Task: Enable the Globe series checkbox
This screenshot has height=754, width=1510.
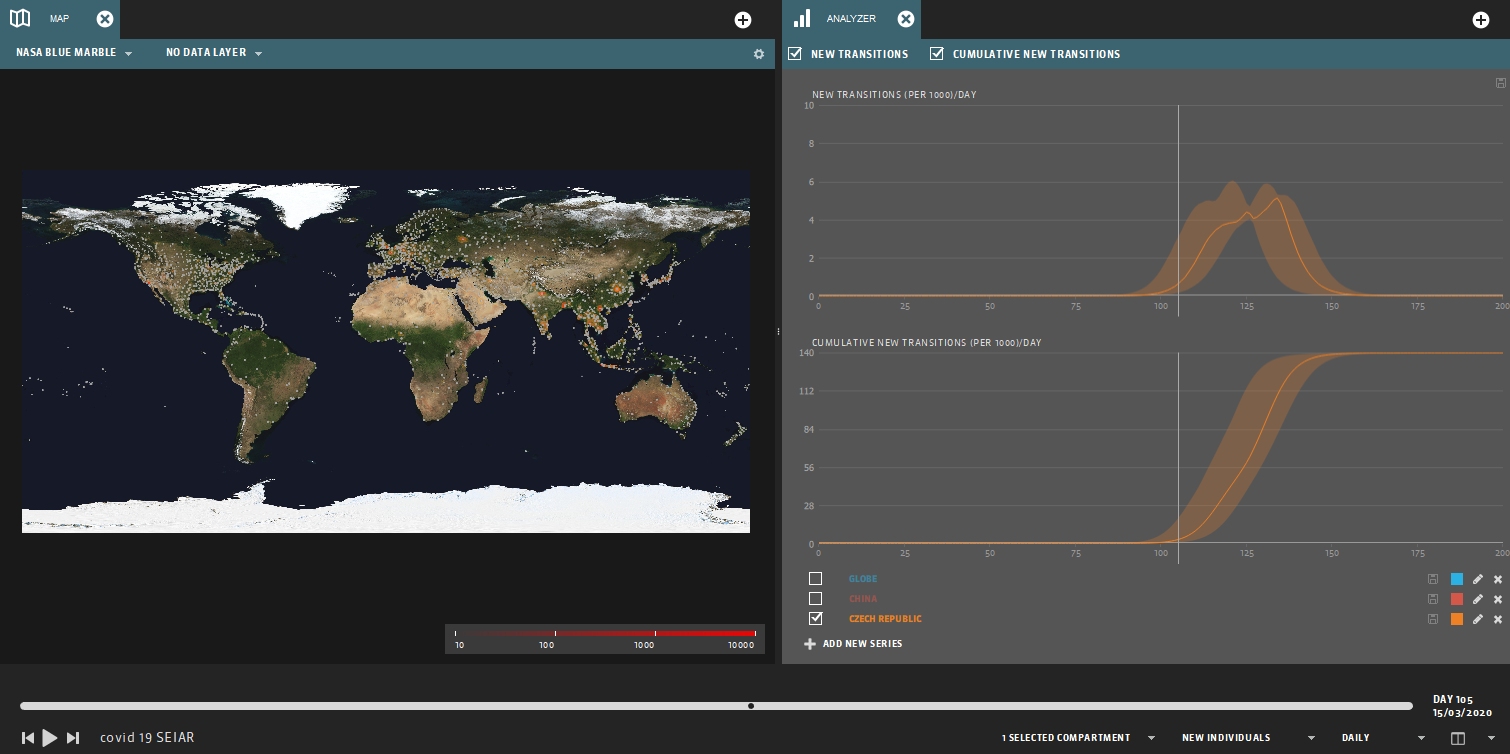Action: 815,579
